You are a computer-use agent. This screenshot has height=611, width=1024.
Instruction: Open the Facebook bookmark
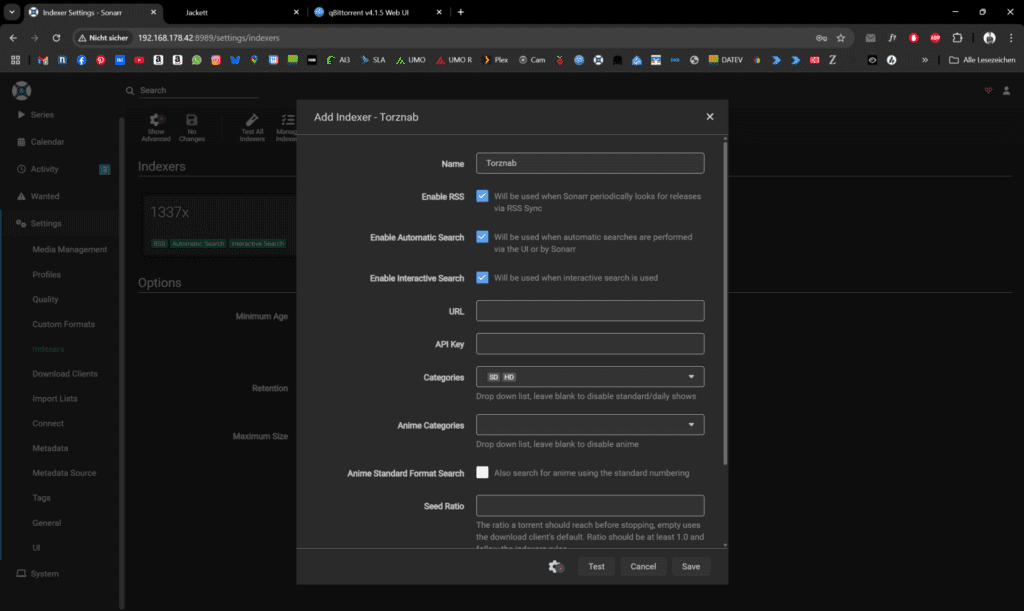pos(82,60)
